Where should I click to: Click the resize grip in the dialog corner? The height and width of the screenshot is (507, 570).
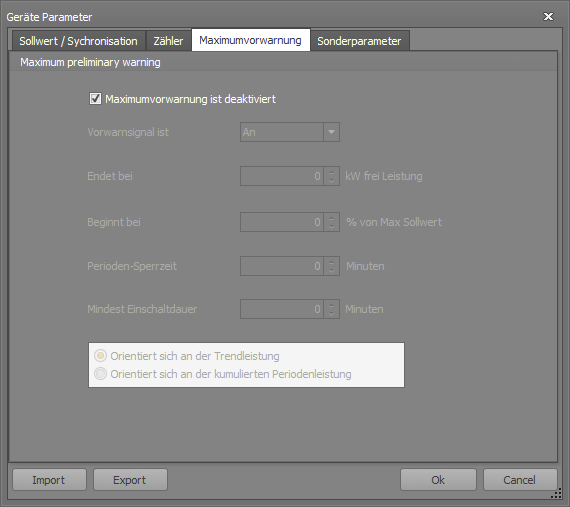point(557,494)
